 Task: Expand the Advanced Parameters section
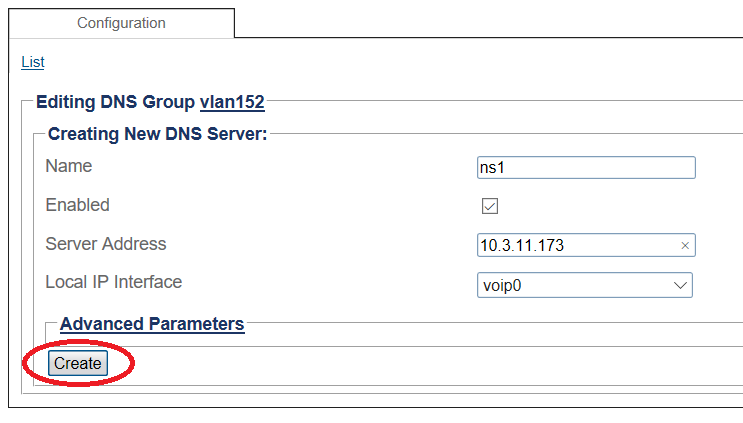tap(152, 324)
